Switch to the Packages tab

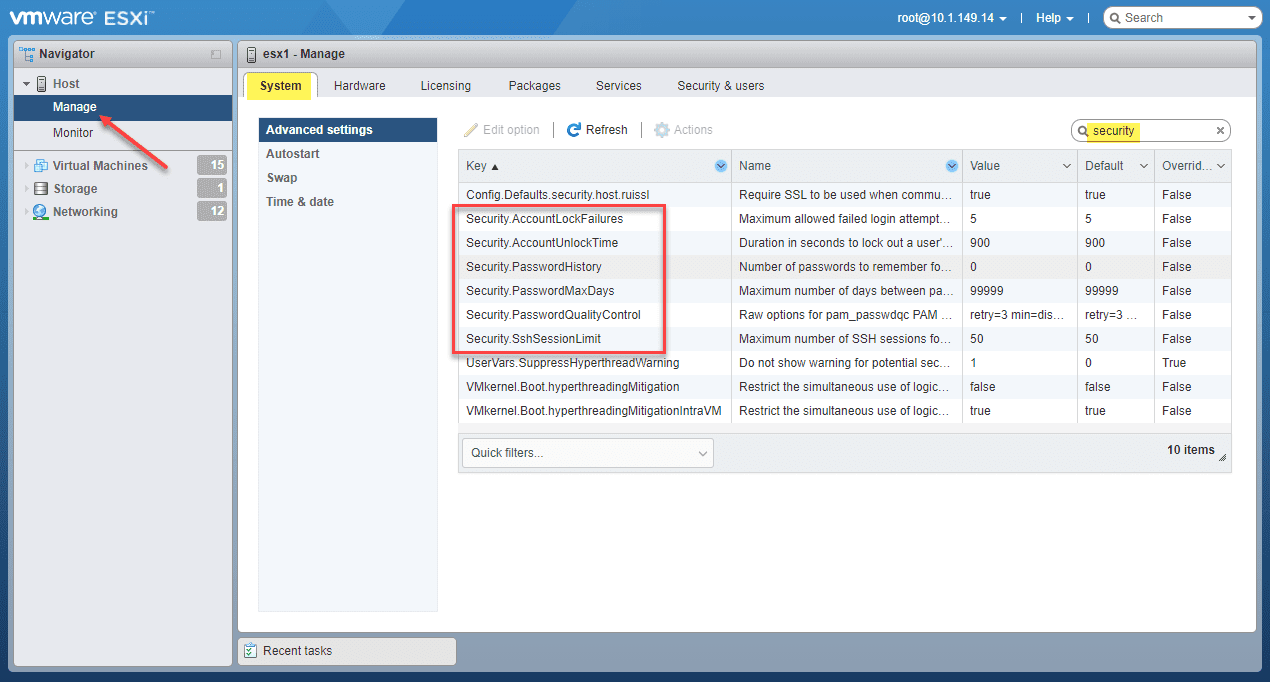(x=535, y=86)
